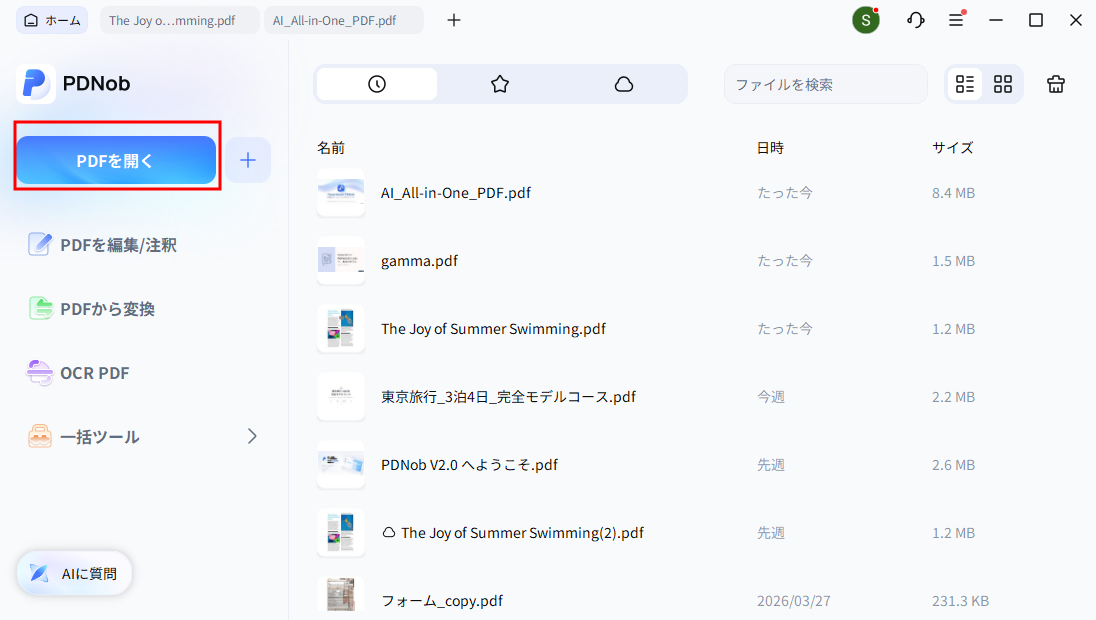Open the AIに質問 assistant
This screenshot has width=1096, height=620.
pyautogui.click(x=73, y=573)
